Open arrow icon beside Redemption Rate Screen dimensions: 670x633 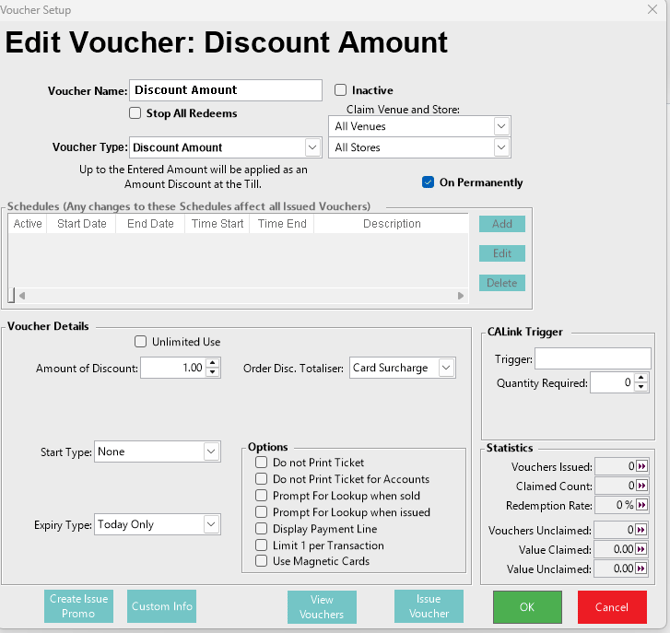(643, 506)
